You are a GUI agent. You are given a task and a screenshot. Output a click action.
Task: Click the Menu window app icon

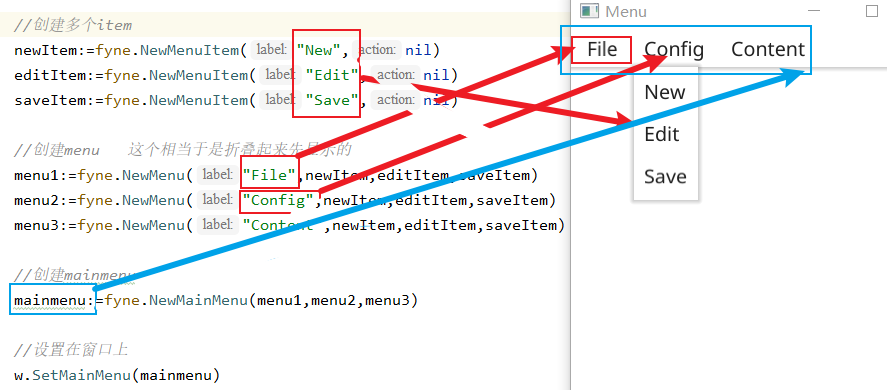coord(589,11)
